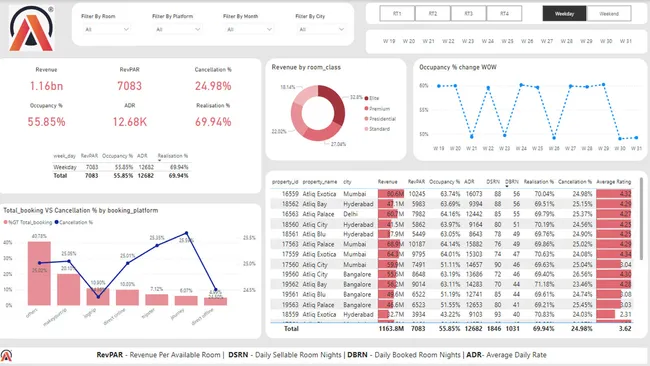This screenshot has width=650, height=366.
Task: Click the Standard legend color marker
Action: [x=366, y=129]
